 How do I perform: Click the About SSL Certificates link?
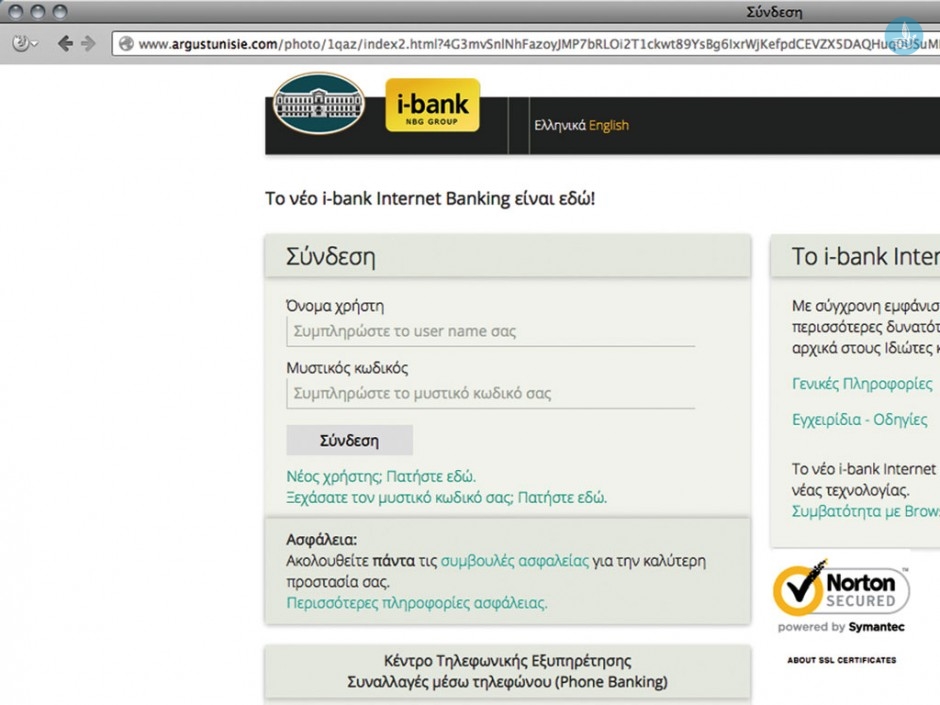point(842,660)
